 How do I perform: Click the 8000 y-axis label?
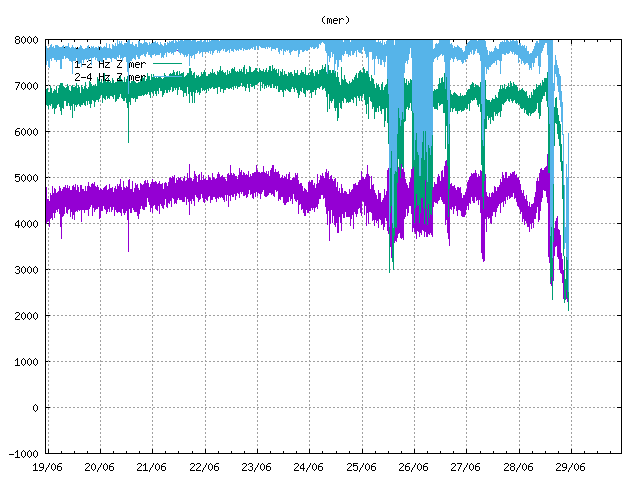(26, 40)
